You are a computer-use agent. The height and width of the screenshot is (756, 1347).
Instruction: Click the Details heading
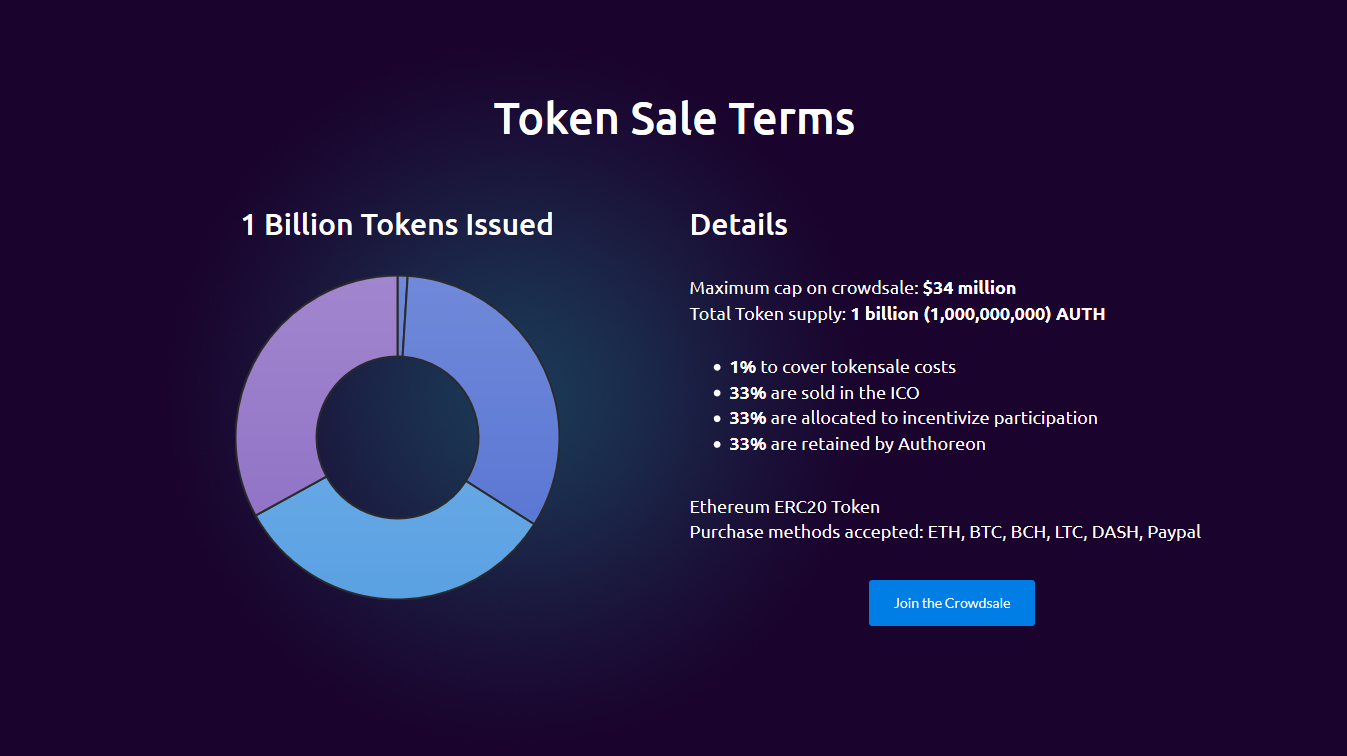pyautogui.click(x=738, y=224)
